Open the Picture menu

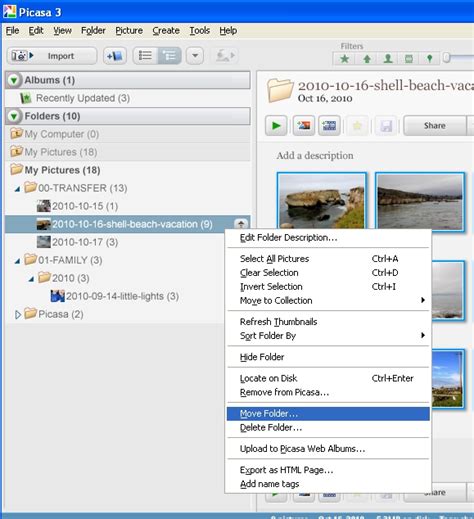click(129, 30)
